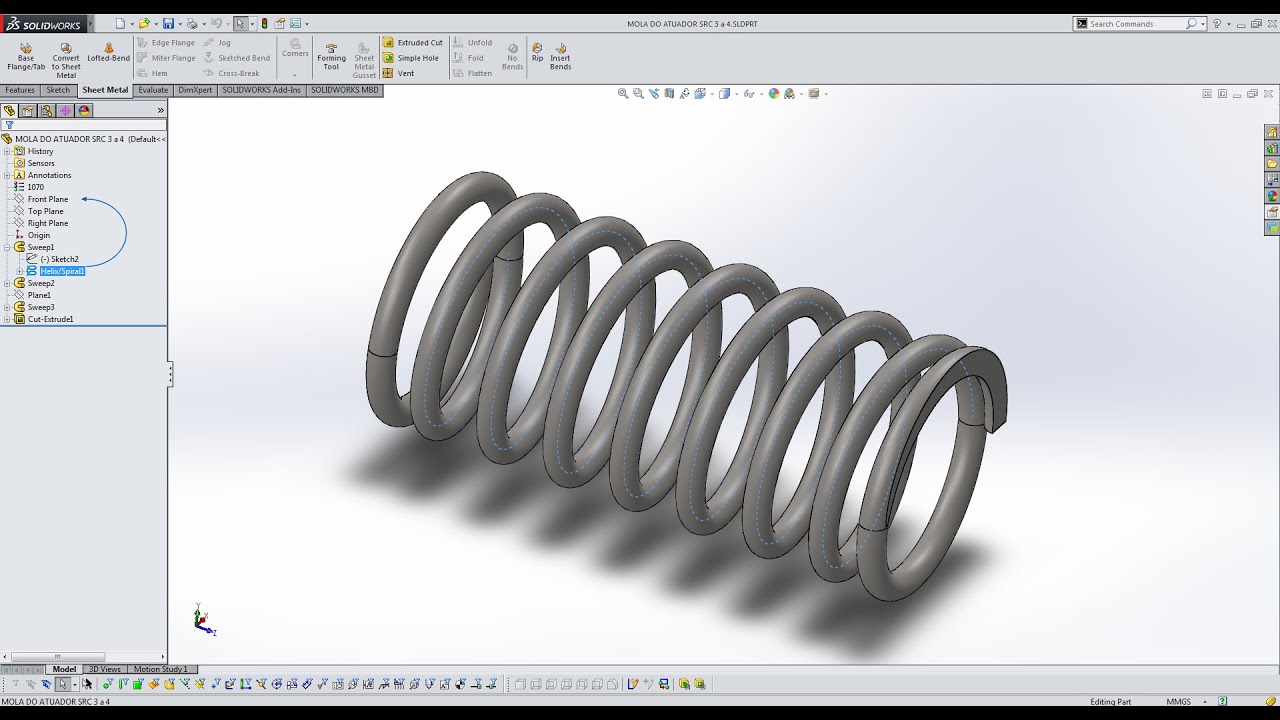
Task: Select Convert to Sheet Metal tool
Action: click(66, 60)
